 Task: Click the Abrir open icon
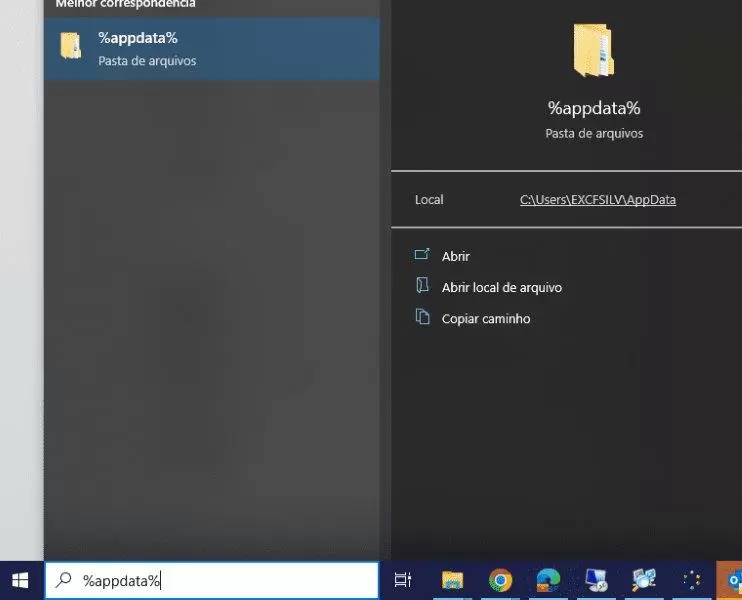coord(422,256)
